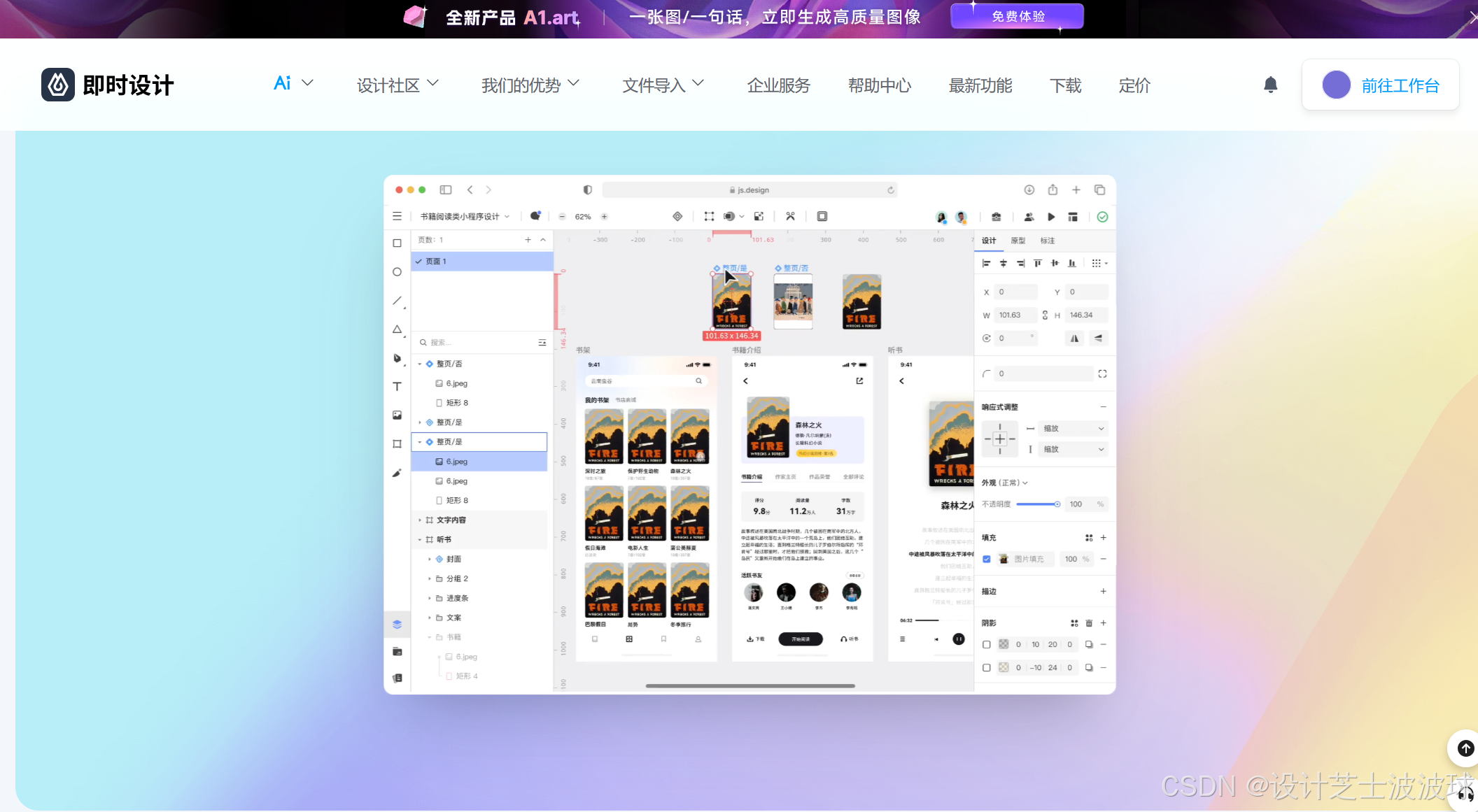Viewport: 1478px width, 812px height.
Task: Enable the second shadow checkbox
Action: pos(987,667)
